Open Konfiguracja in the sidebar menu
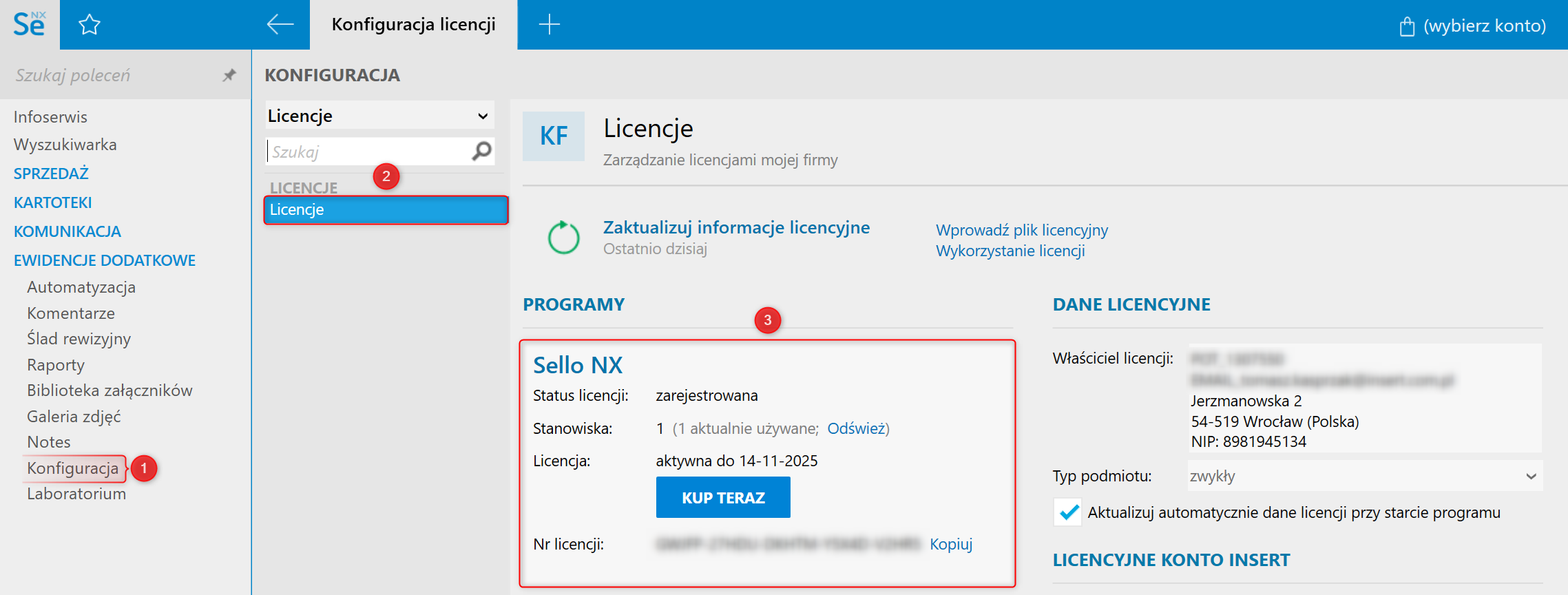1568x595 pixels. (73, 468)
